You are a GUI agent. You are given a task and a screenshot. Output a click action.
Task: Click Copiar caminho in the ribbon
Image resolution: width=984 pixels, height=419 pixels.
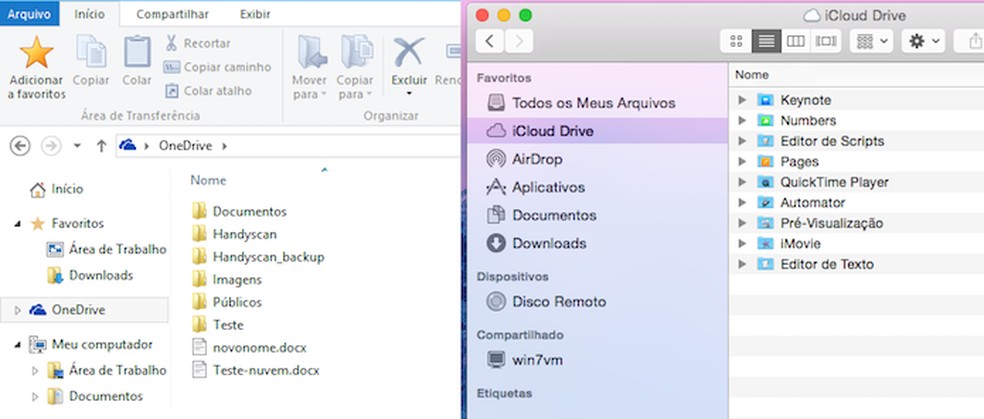tap(217, 67)
